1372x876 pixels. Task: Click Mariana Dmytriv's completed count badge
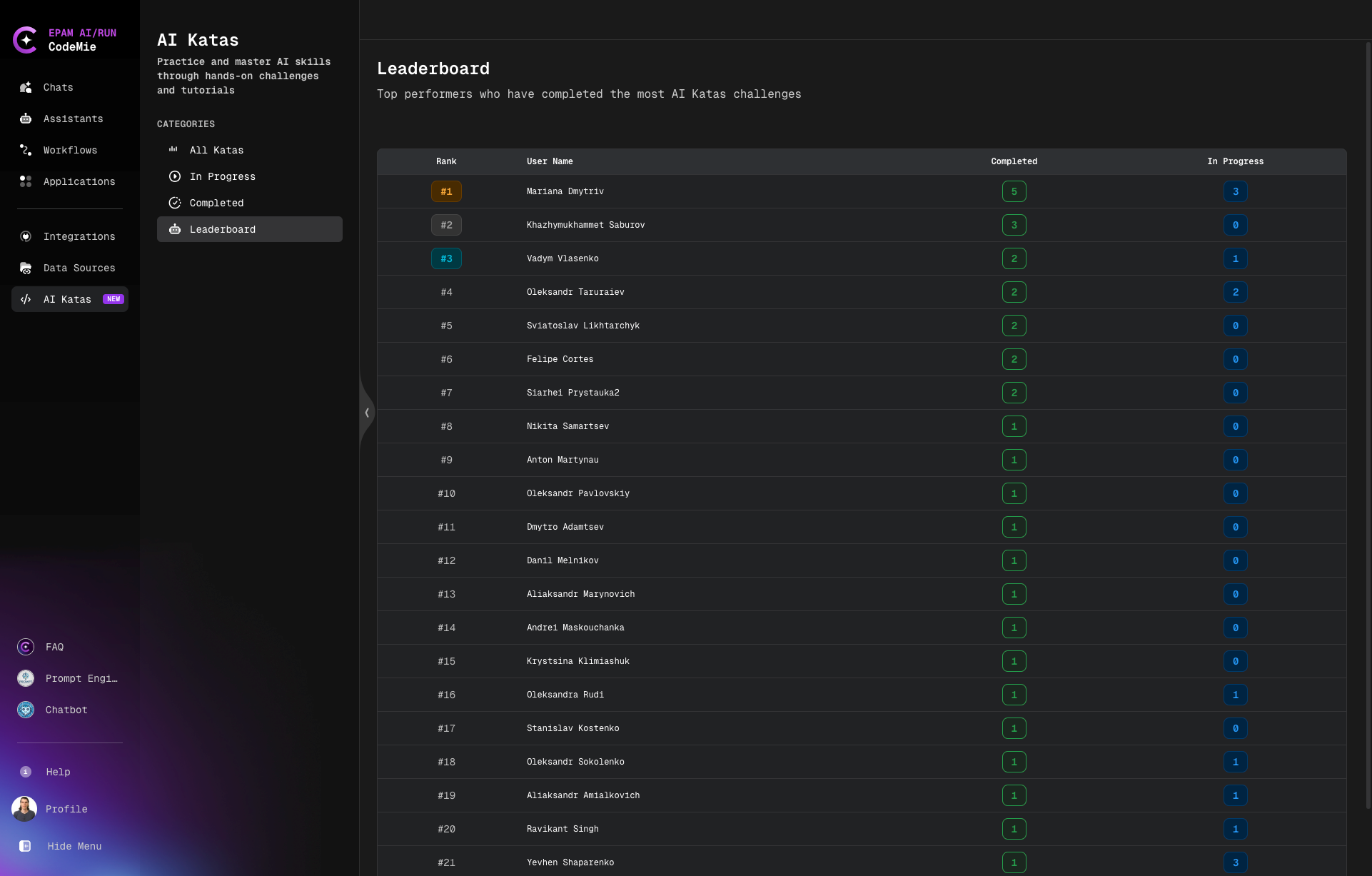1014,191
